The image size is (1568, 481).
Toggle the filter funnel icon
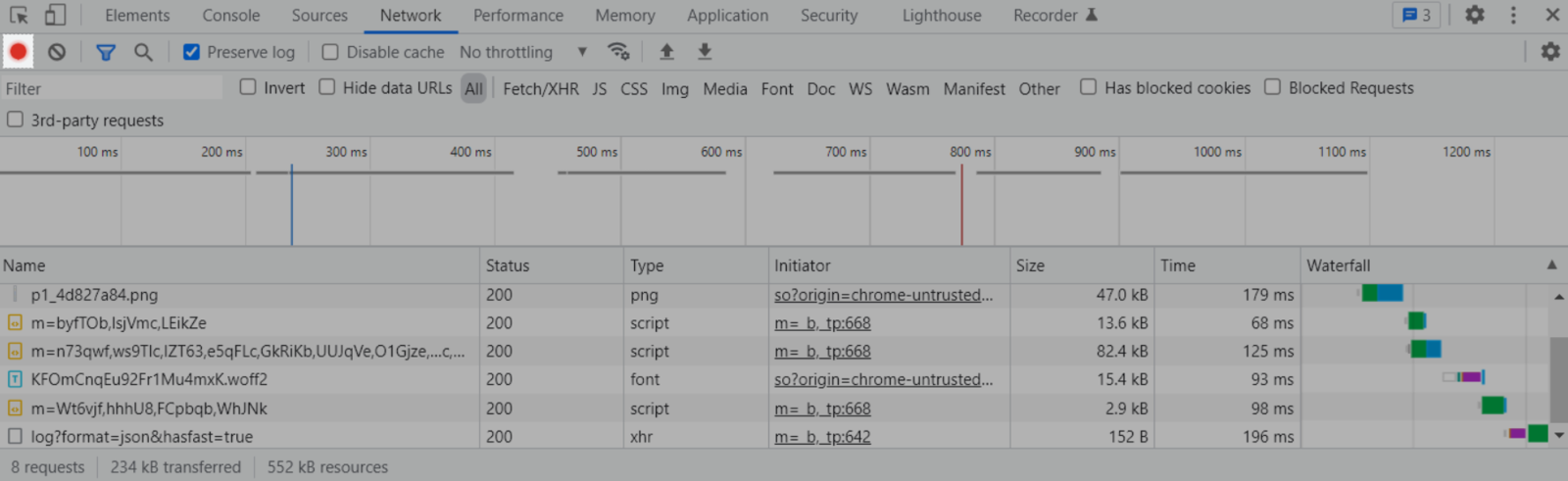pyautogui.click(x=106, y=52)
